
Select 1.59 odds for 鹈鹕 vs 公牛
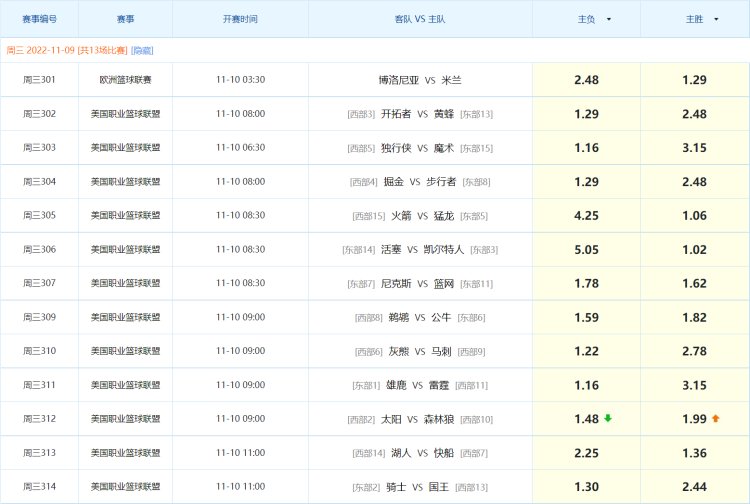[586, 318]
